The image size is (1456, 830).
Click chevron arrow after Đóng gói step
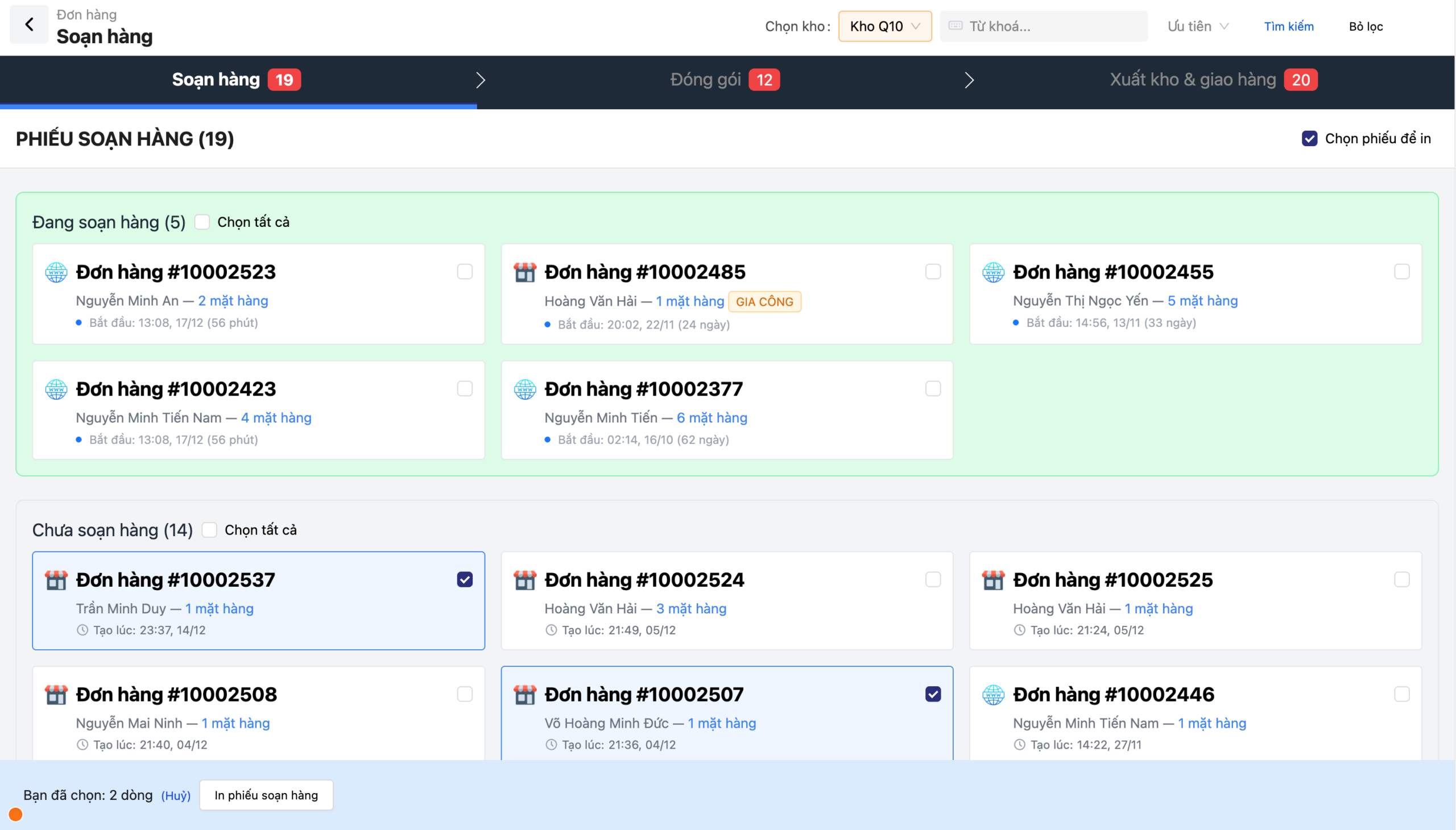click(969, 80)
